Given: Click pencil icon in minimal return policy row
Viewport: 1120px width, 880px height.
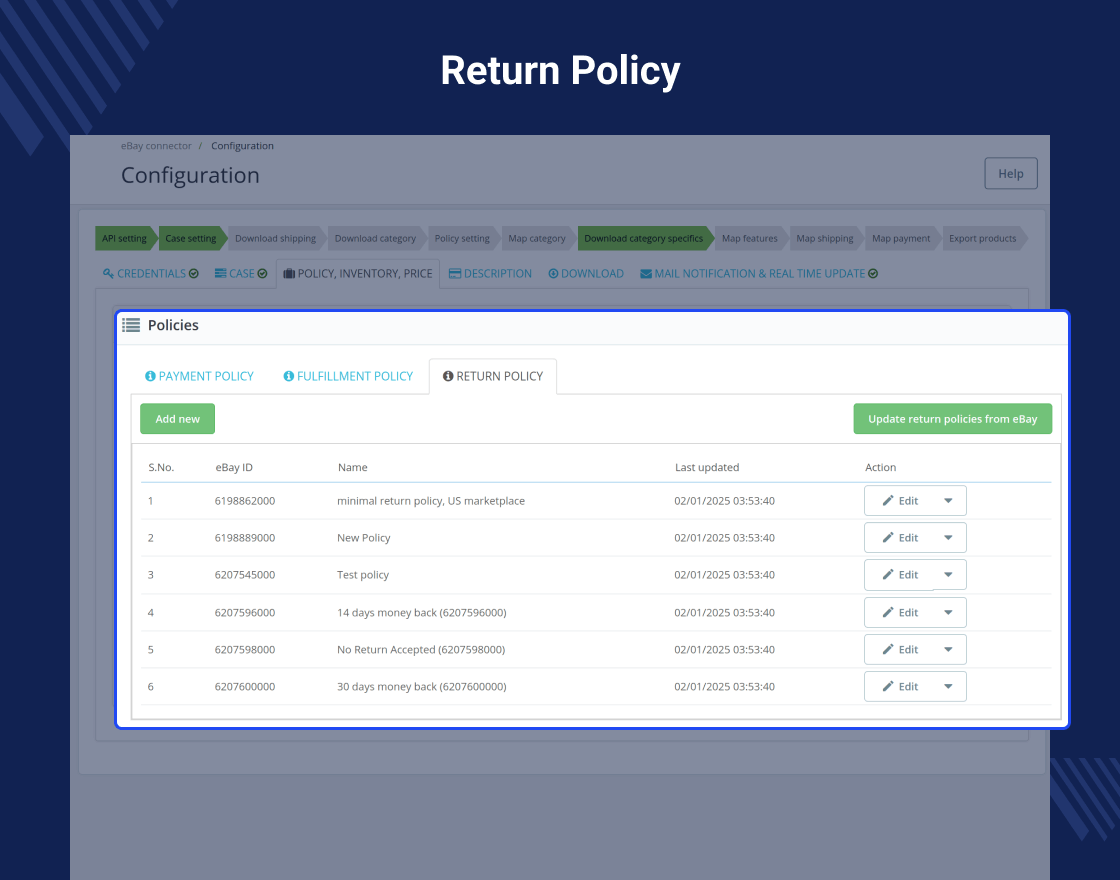Looking at the screenshot, I should [888, 501].
